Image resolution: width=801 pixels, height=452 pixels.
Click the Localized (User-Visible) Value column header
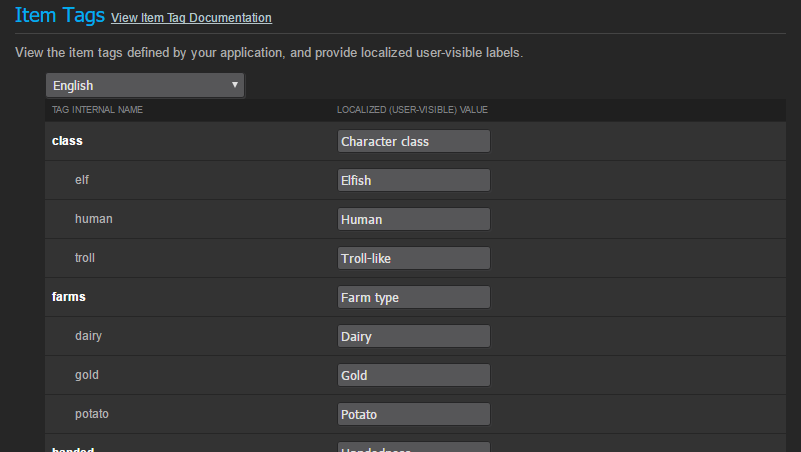412,109
